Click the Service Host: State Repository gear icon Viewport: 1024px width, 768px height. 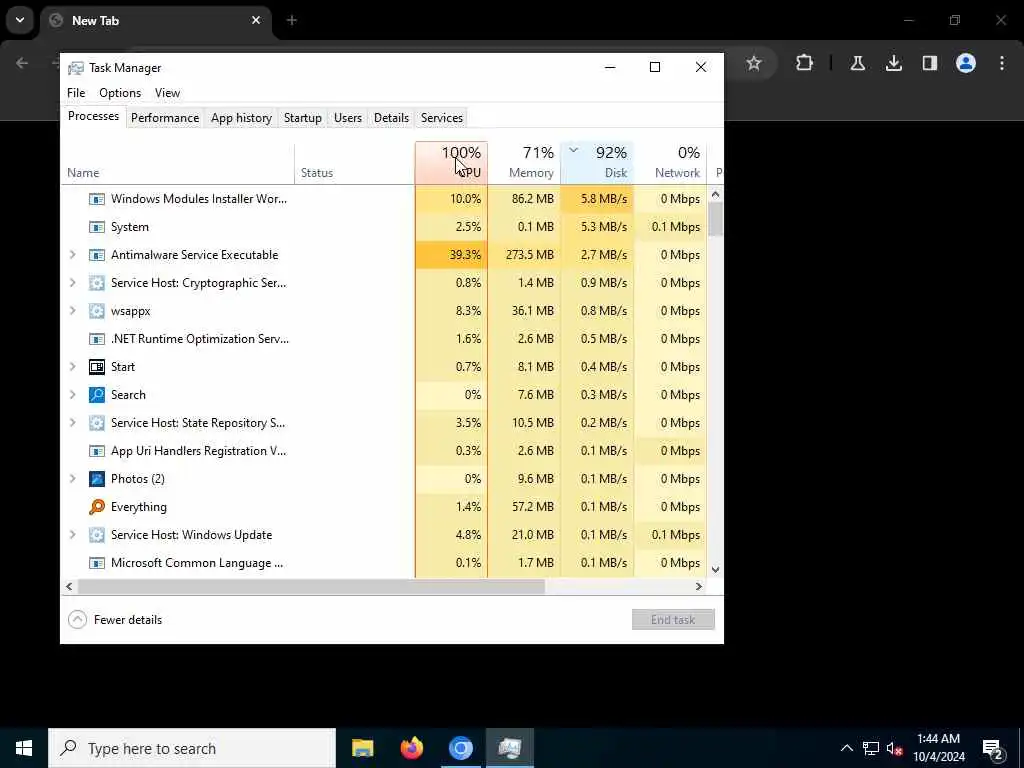click(97, 423)
